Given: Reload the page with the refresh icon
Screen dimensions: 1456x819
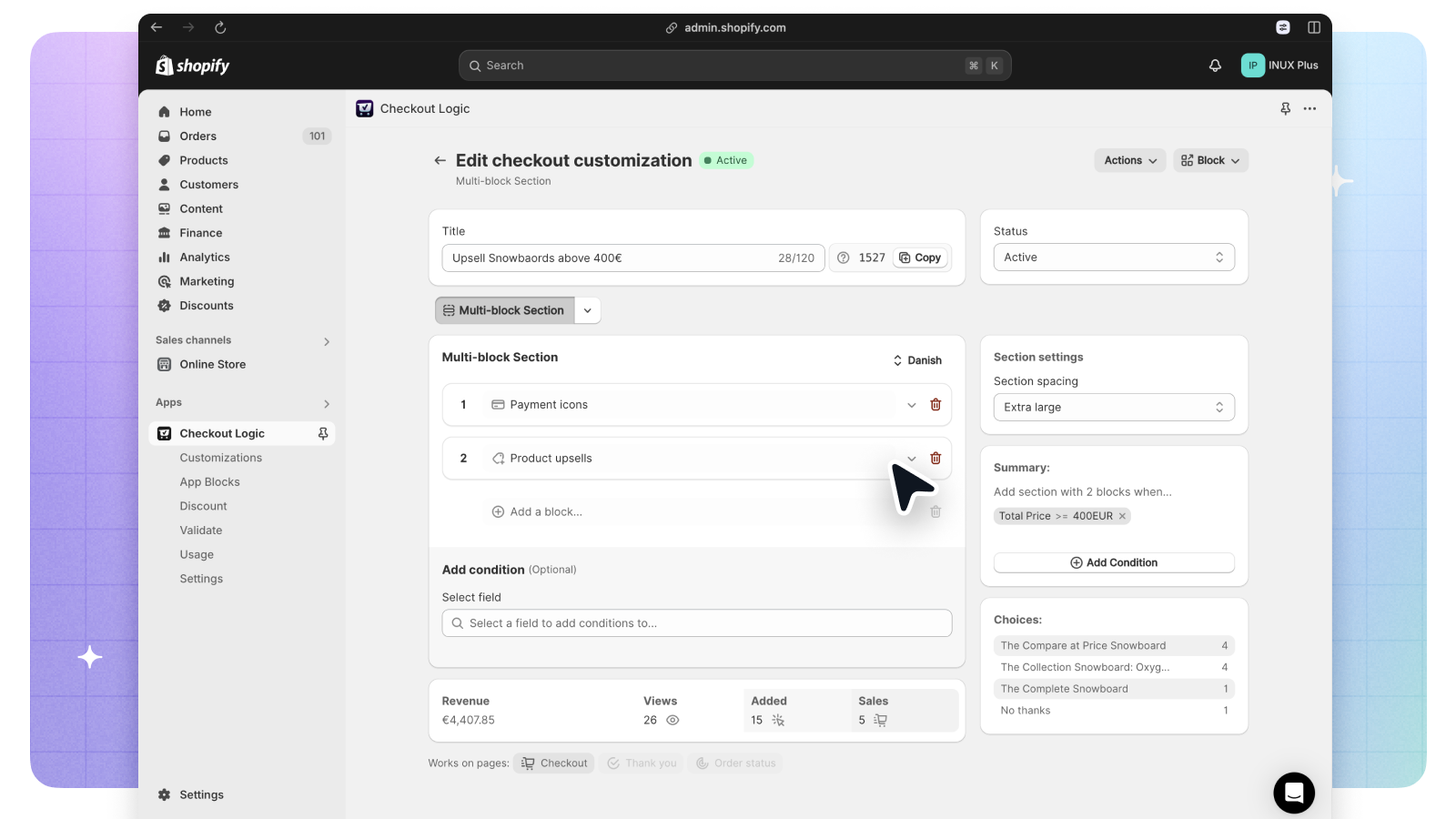Looking at the screenshot, I should pyautogui.click(x=220, y=27).
